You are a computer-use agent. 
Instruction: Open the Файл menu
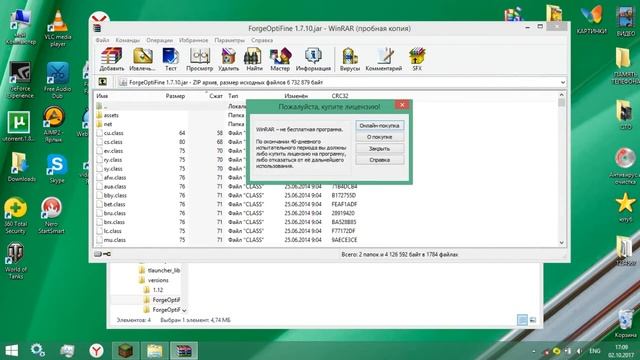(x=102, y=40)
